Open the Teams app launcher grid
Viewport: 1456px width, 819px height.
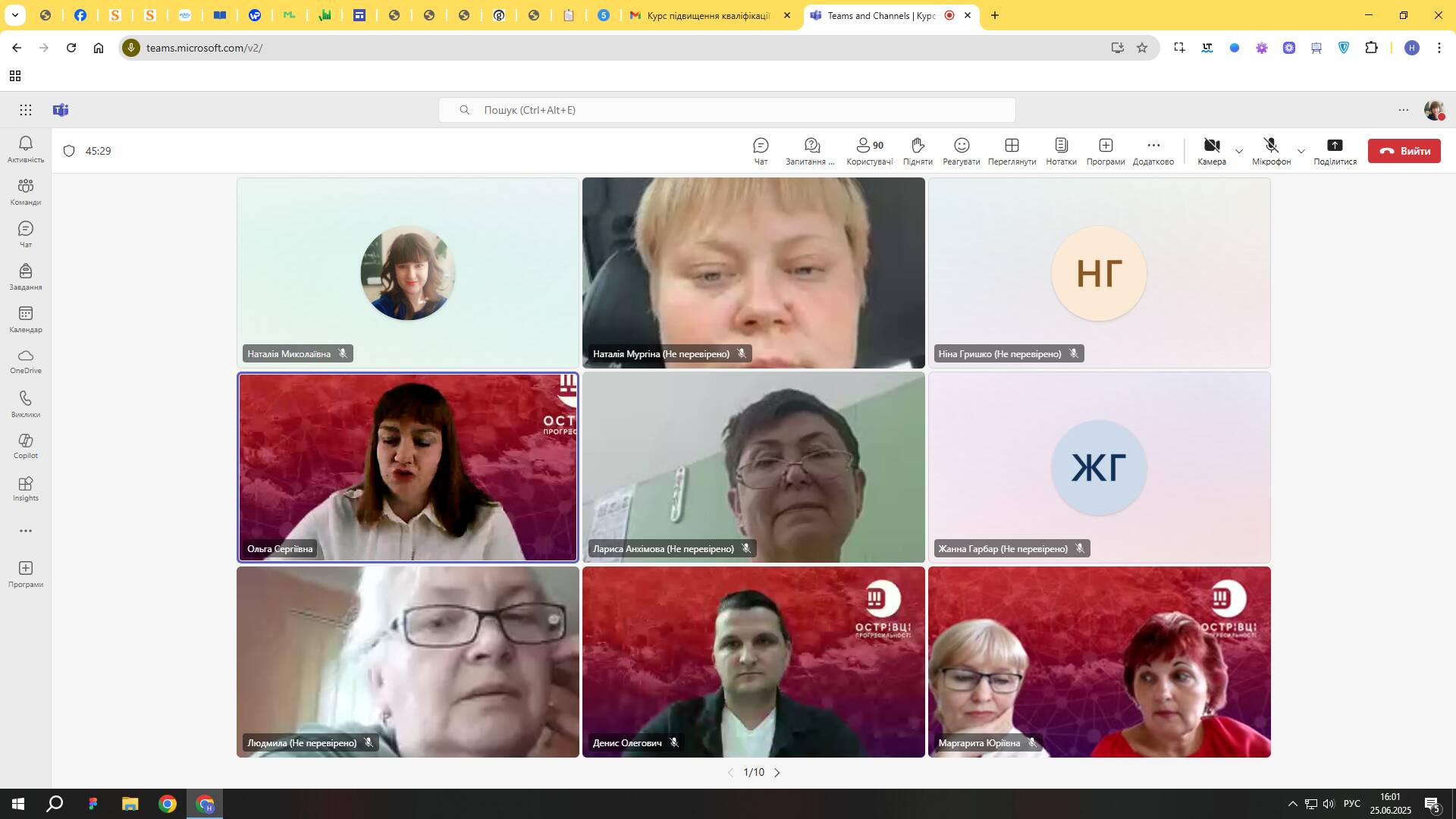pyautogui.click(x=26, y=110)
